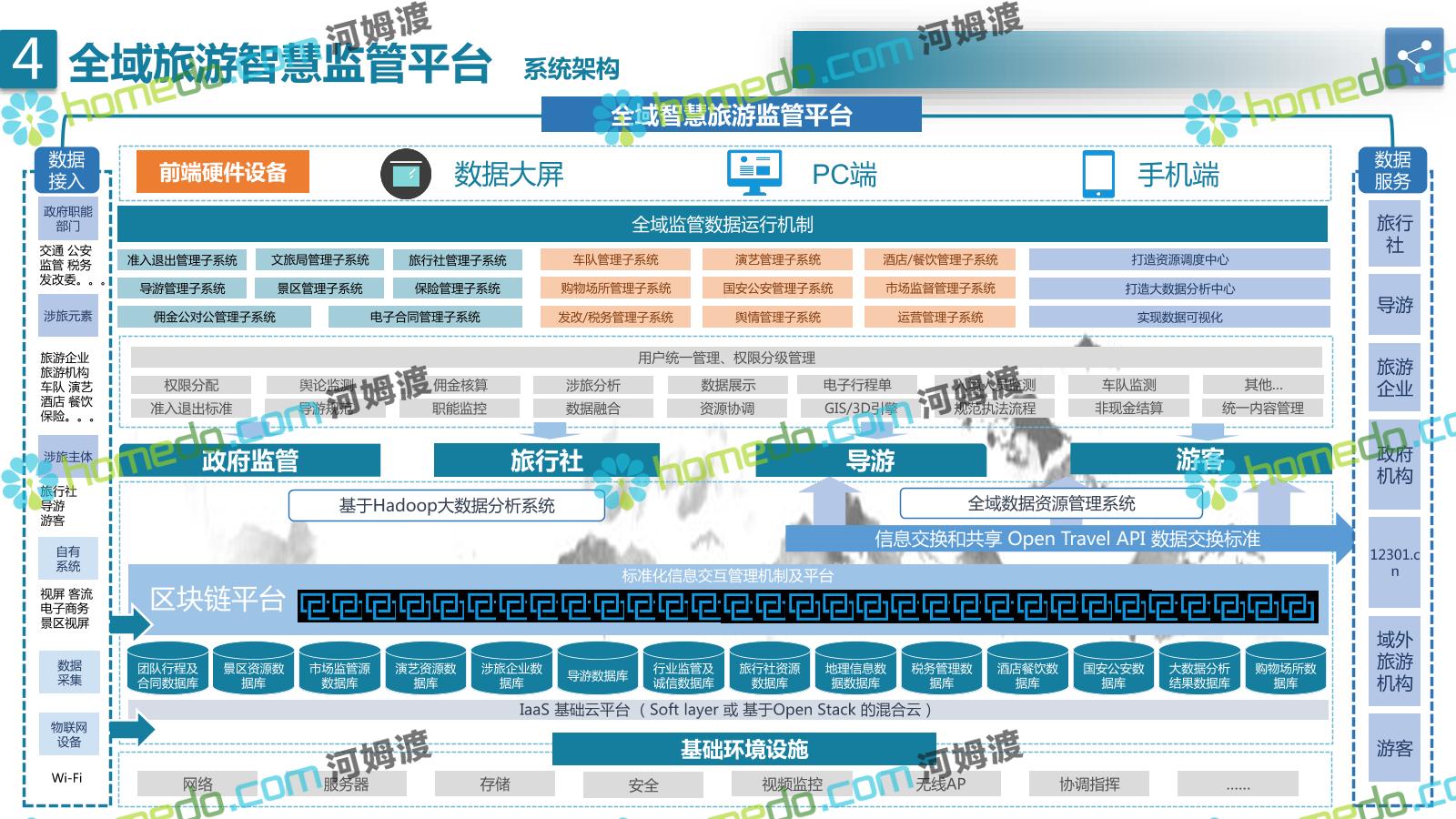1456x819 pixels.
Task: Open the 基于Hadoop大数据分析系统 box
Action: pos(446,505)
